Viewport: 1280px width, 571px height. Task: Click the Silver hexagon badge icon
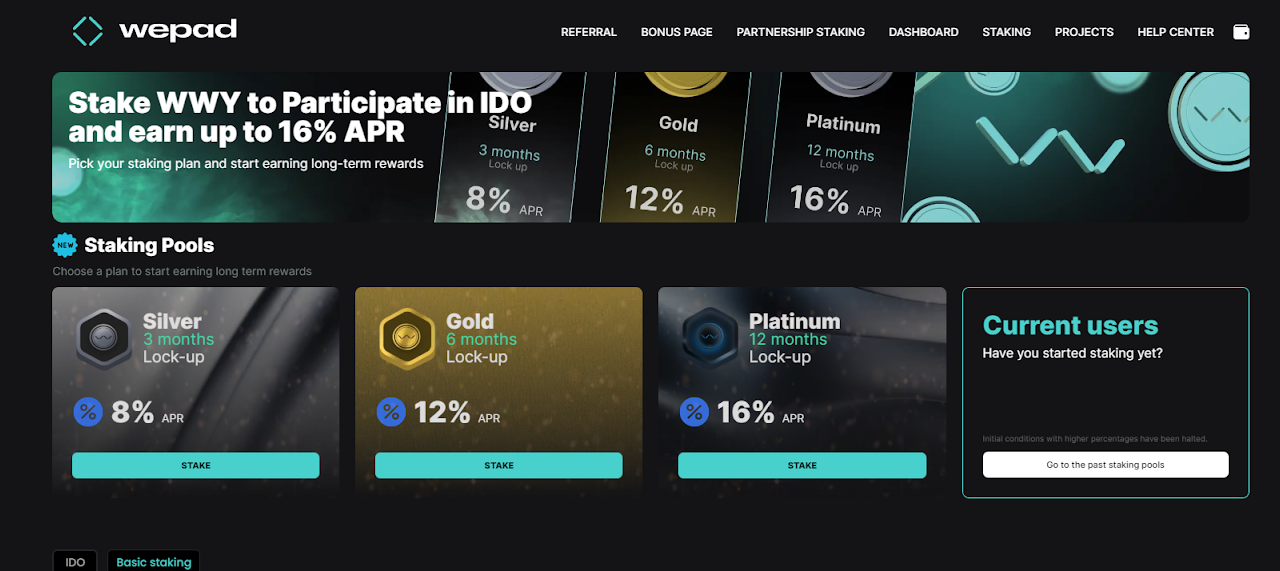[x=104, y=339]
